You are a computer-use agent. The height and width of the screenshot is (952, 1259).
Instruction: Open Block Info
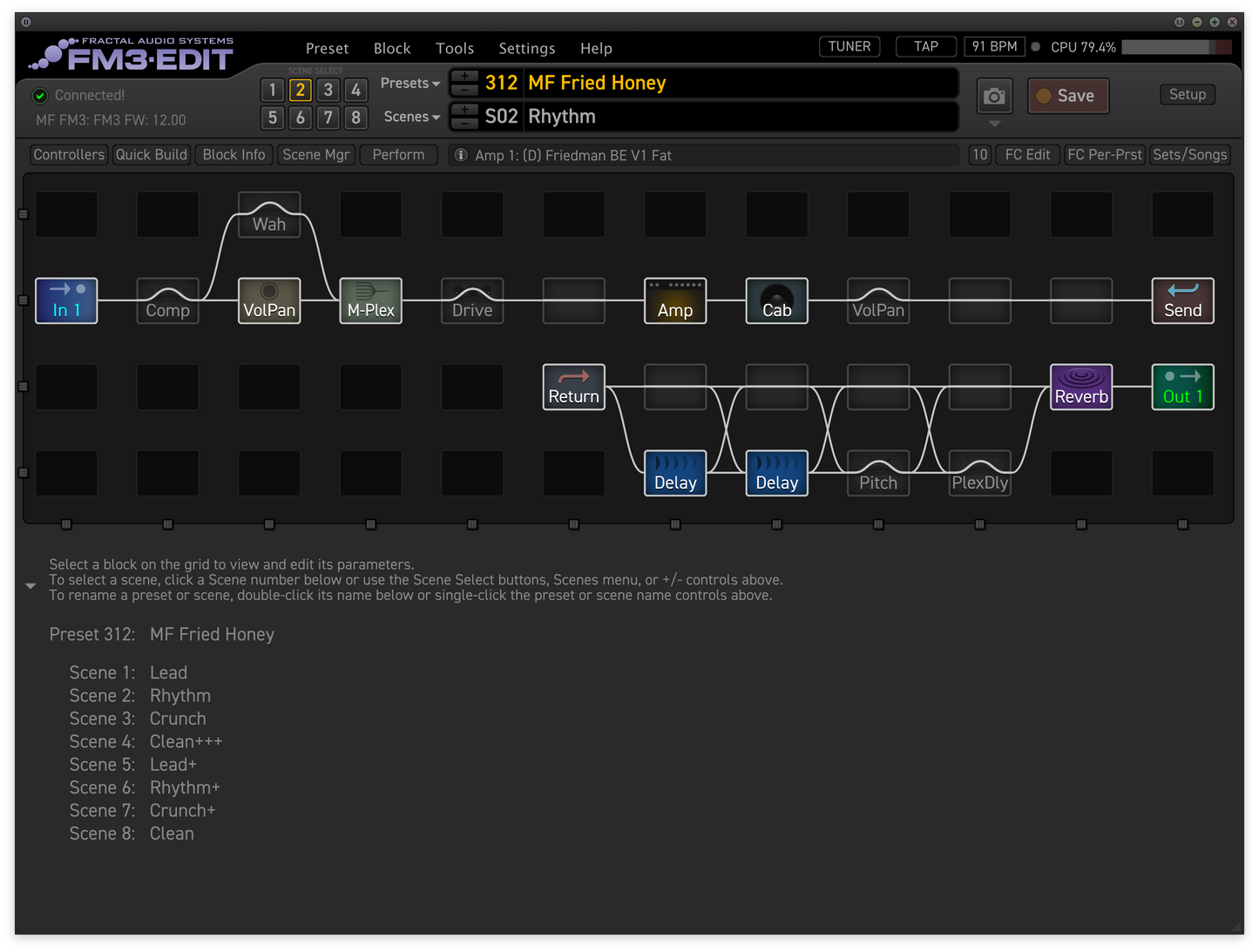click(234, 155)
